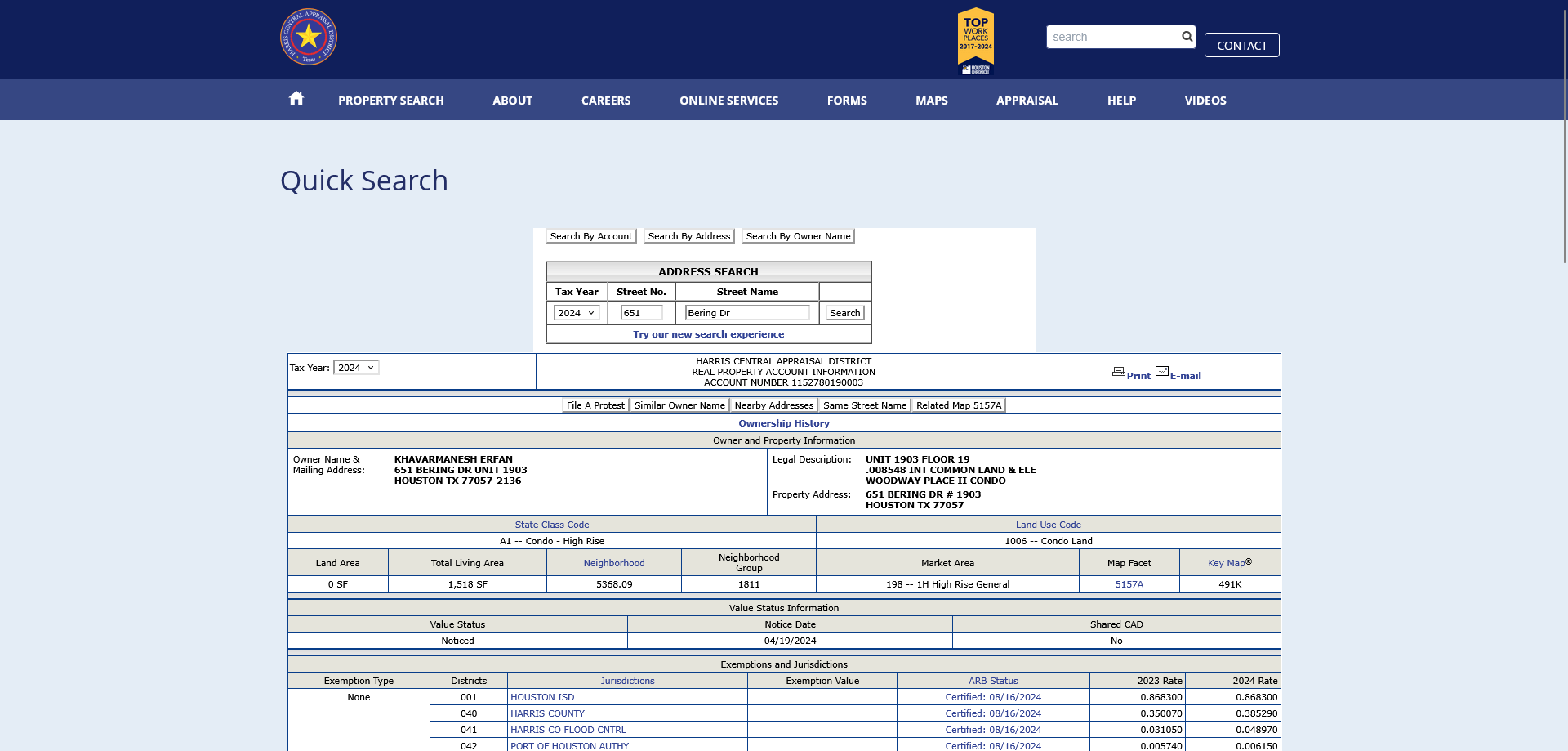The image size is (1568, 751).
Task: Click the search magnifier icon
Action: (1187, 37)
